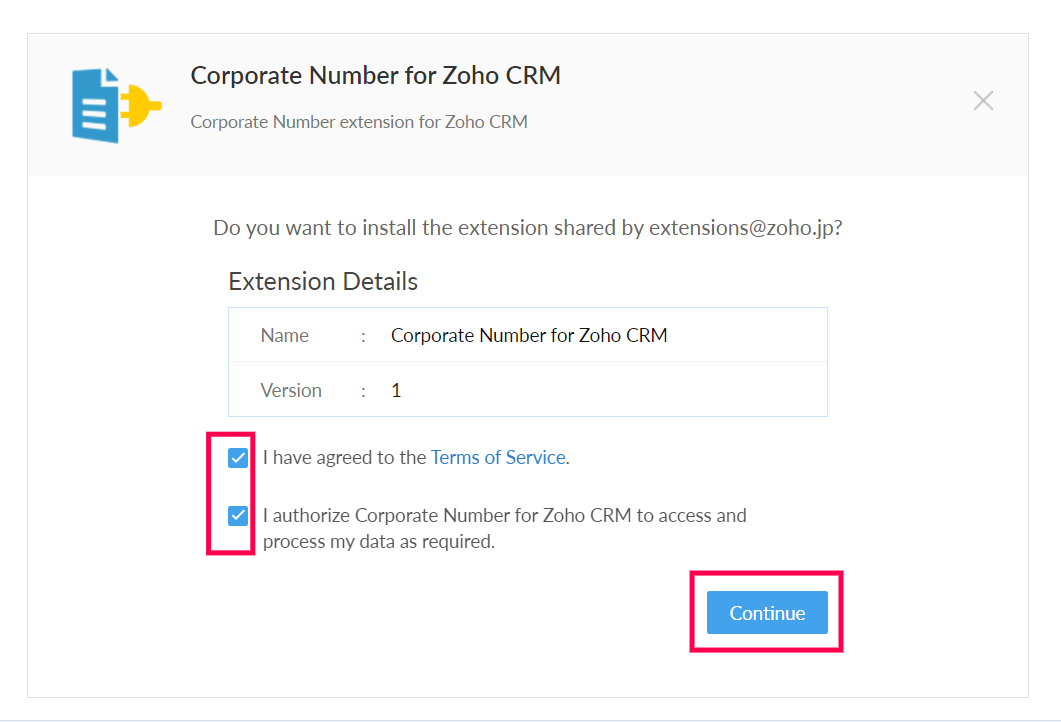Select the version number value 1
1061x722 pixels.
[x=396, y=390]
